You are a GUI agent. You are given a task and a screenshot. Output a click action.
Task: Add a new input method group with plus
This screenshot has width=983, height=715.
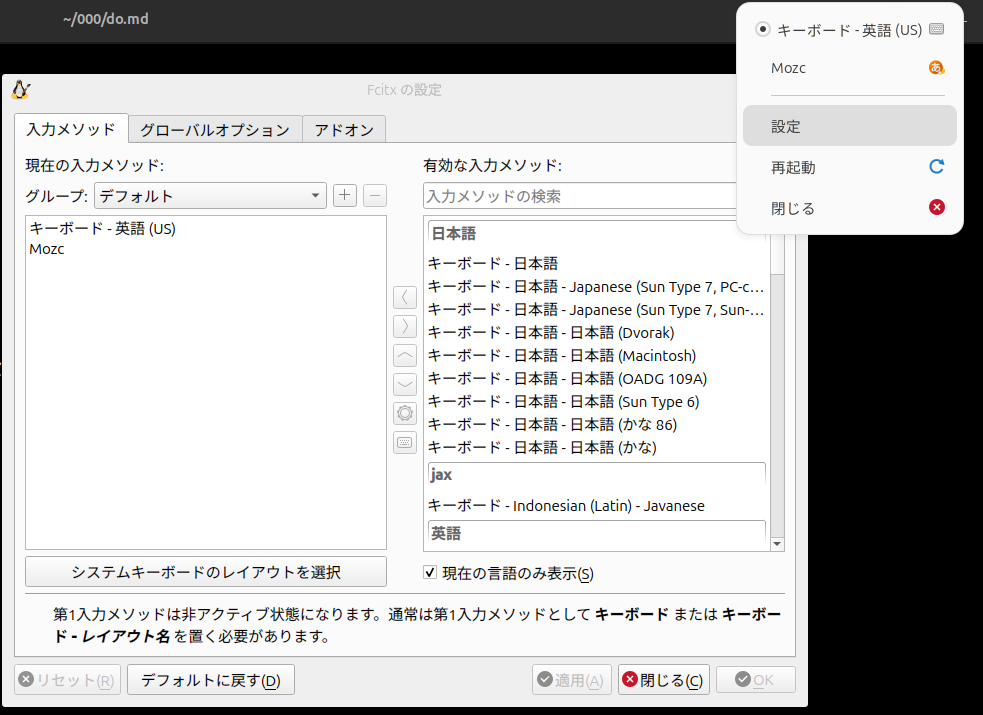tap(344, 196)
